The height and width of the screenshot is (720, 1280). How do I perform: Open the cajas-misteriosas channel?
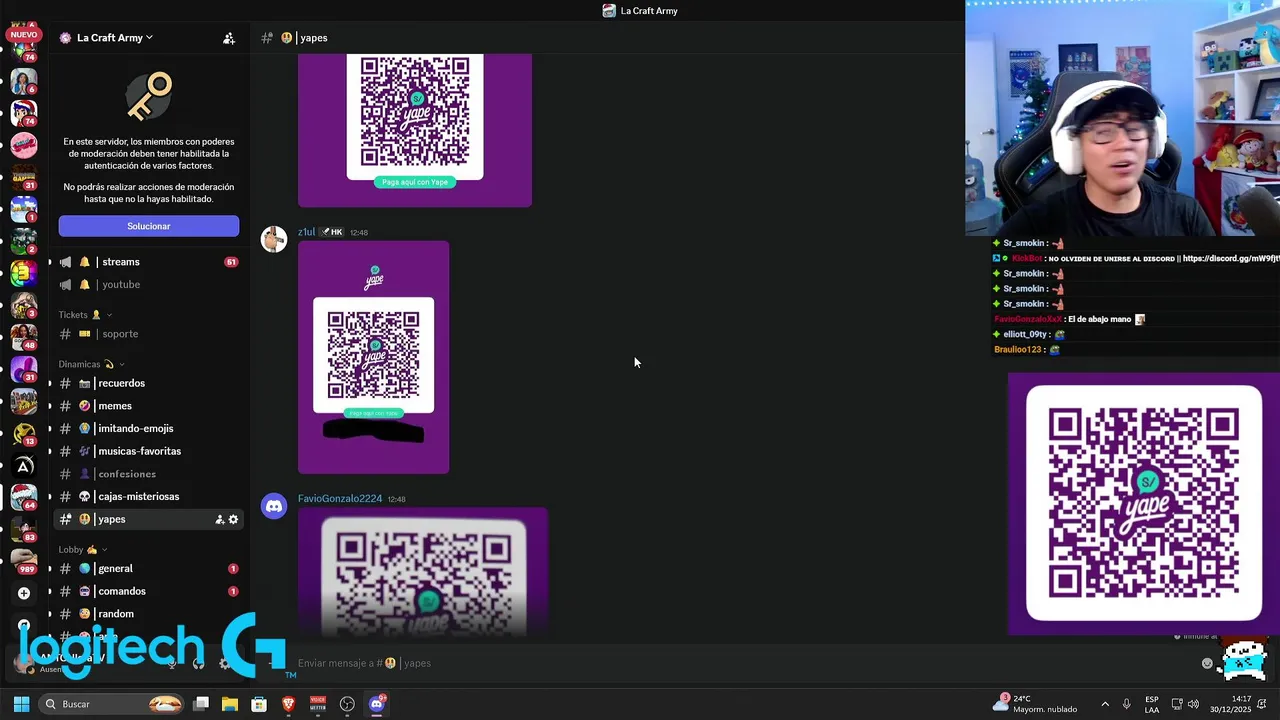(x=146, y=496)
